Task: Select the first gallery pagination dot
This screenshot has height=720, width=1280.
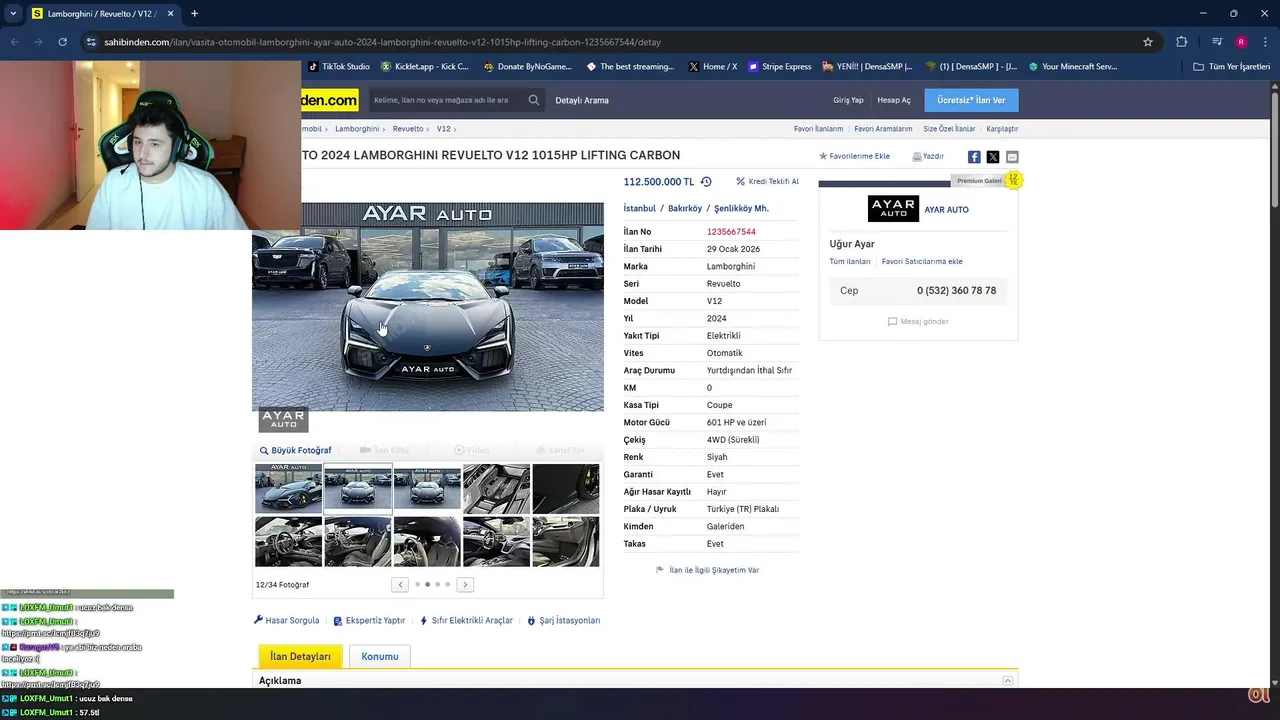Action: pos(417,584)
